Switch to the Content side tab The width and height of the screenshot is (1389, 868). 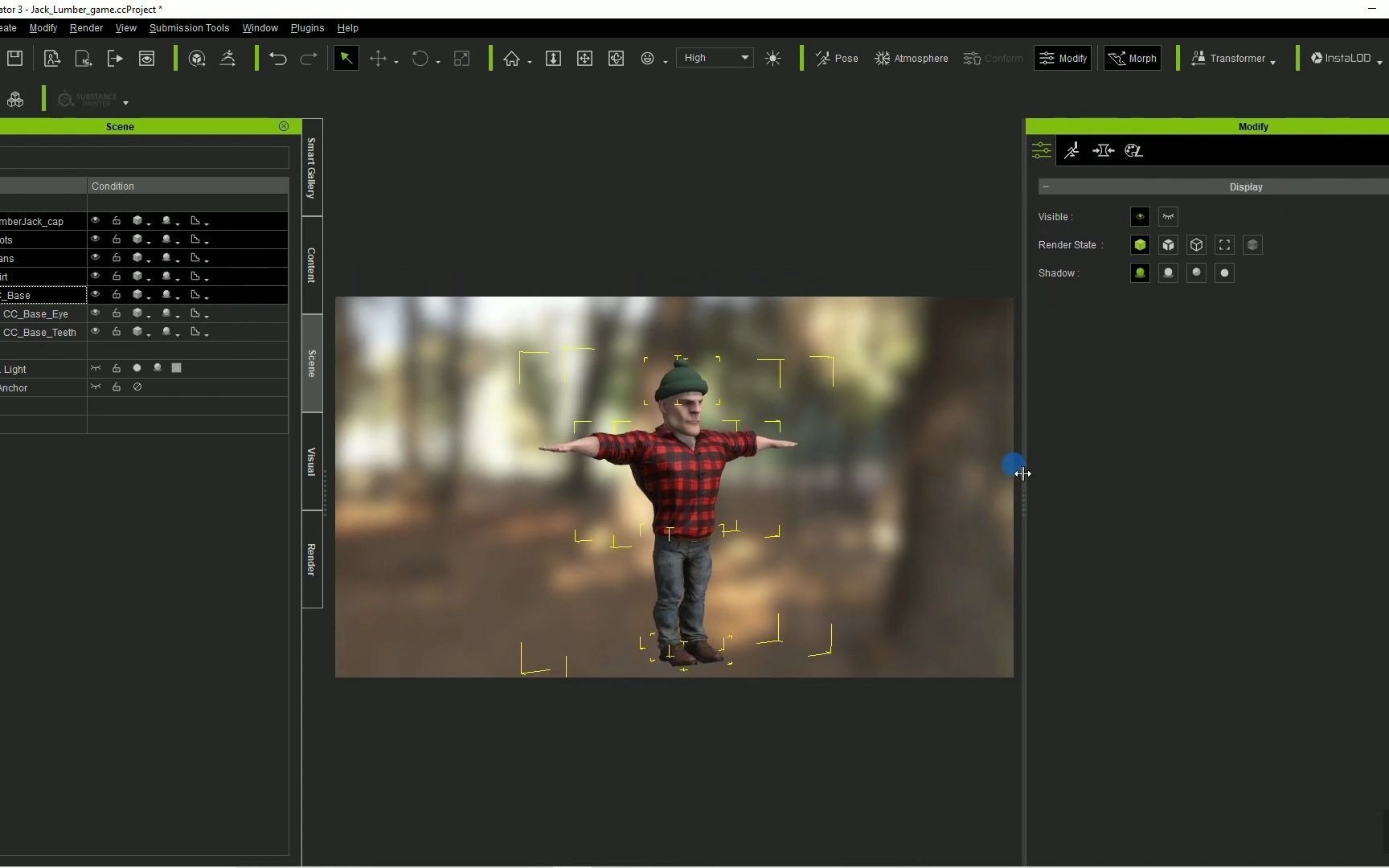tap(311, 265)
